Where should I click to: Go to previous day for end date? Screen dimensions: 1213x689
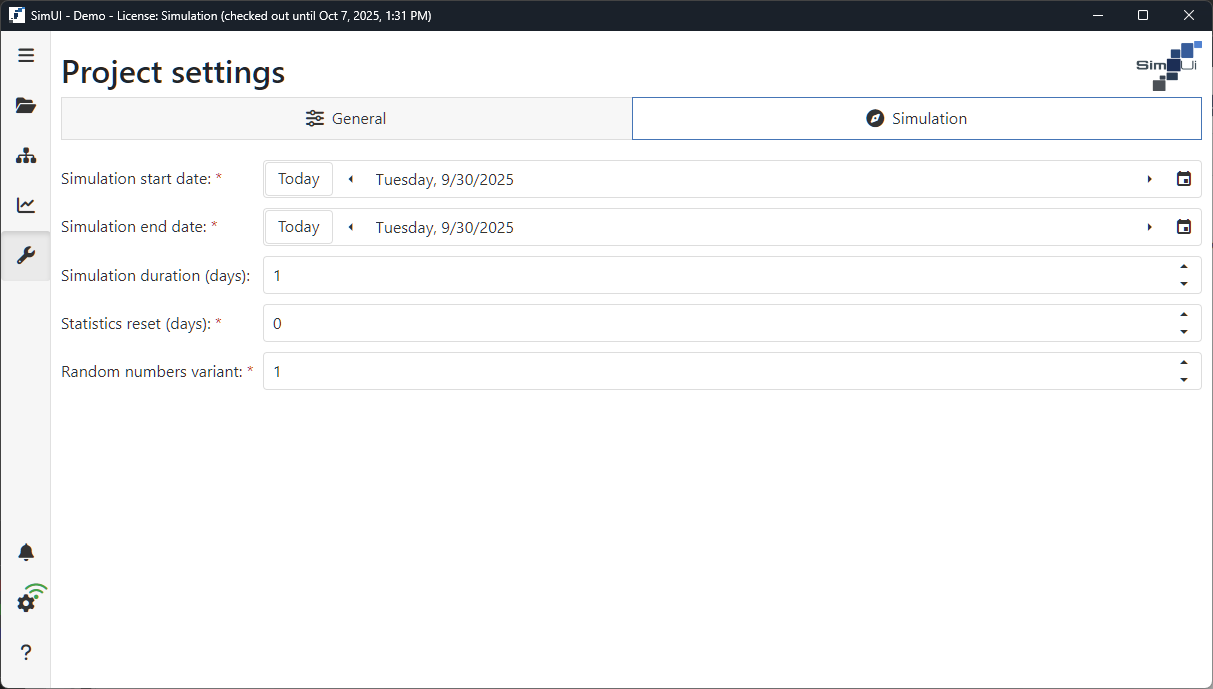coord(351,227)
